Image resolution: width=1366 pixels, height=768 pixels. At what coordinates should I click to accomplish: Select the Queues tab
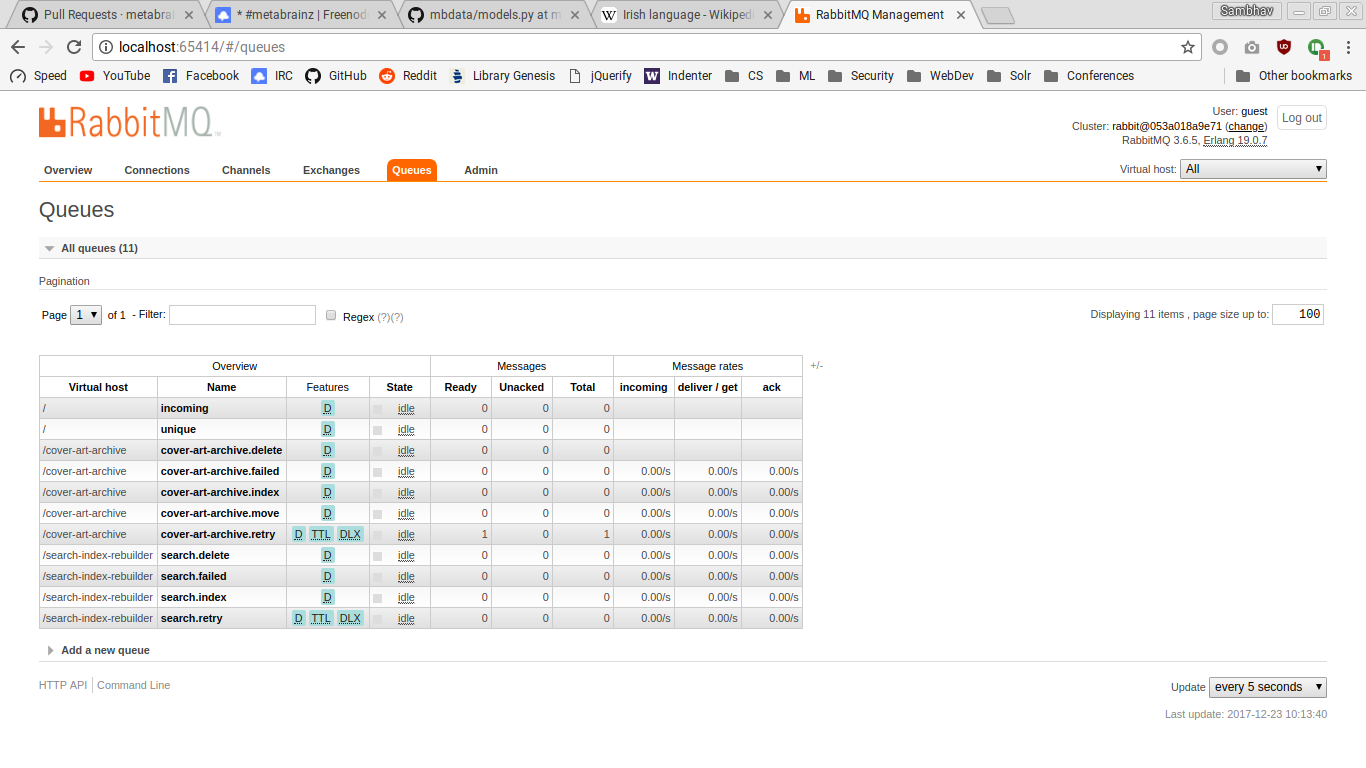[412, 170]
